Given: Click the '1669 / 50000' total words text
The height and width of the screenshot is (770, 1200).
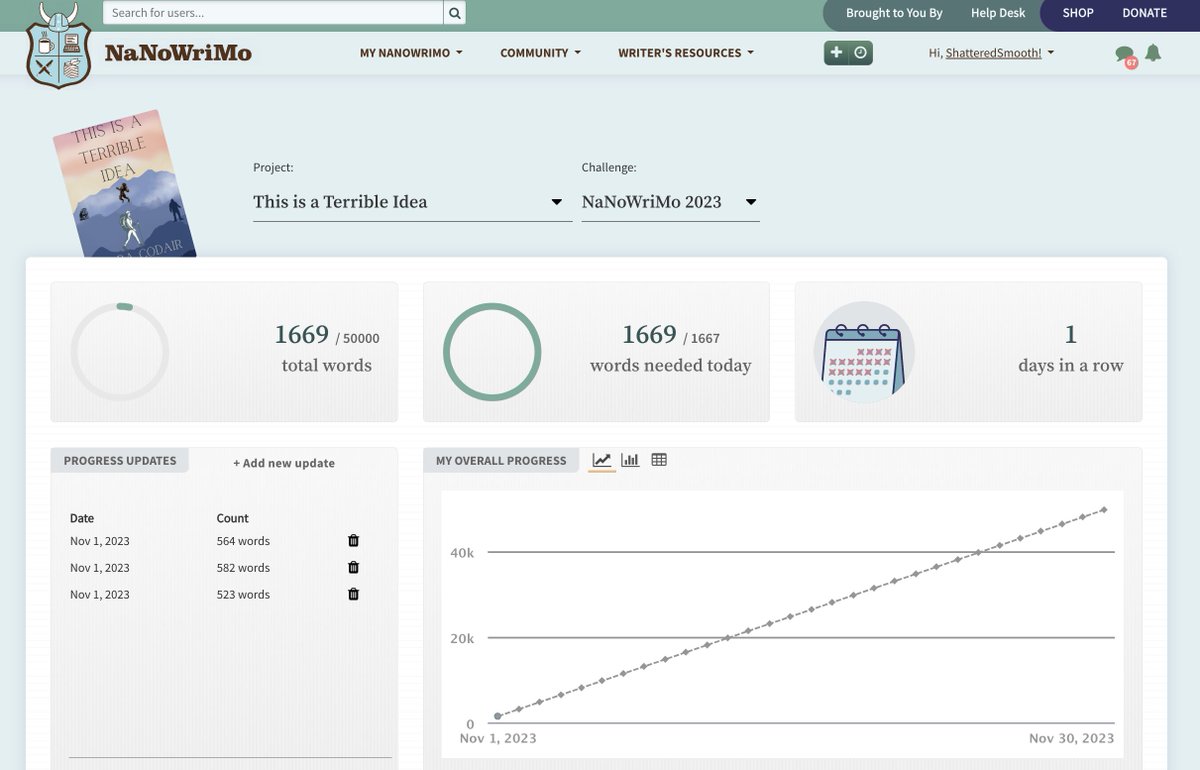Looking at the screenshot, I should point(327,335).
